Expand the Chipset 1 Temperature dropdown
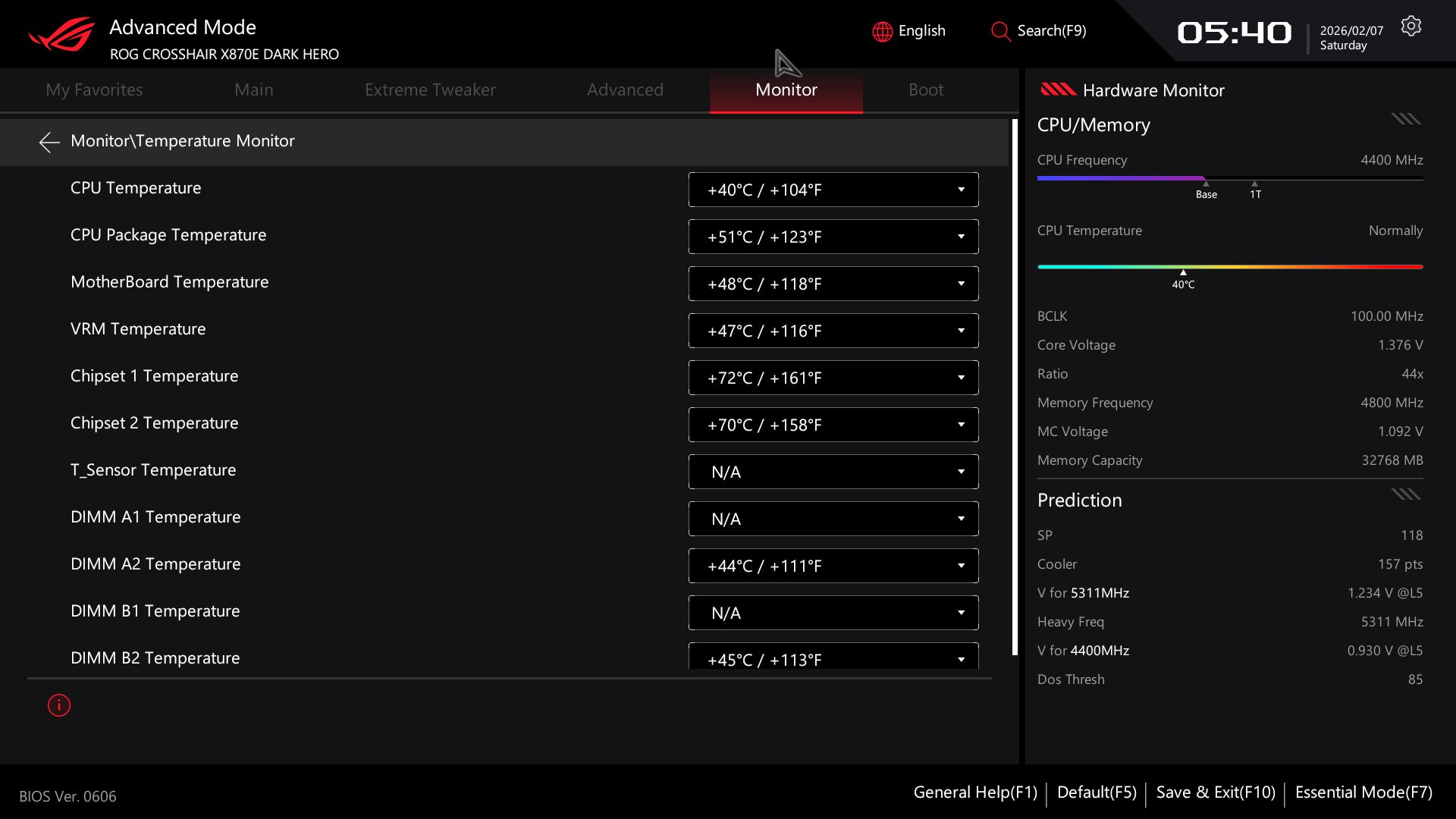This screenshot has height=819, width=1456. (833, 378)
